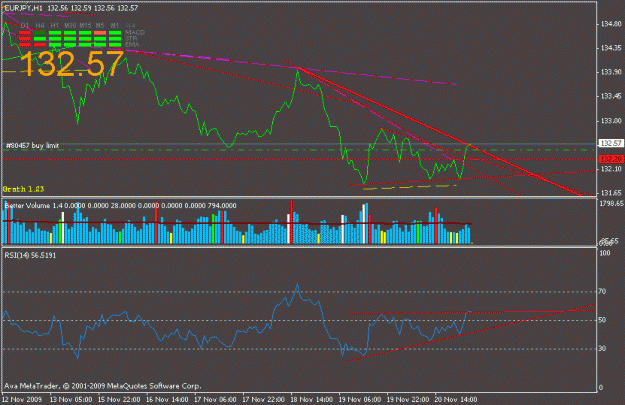The height and width of the screenshot is (405, 625).
Task: Click the D1 timeframe label
Action: click(x=25, y=26)
